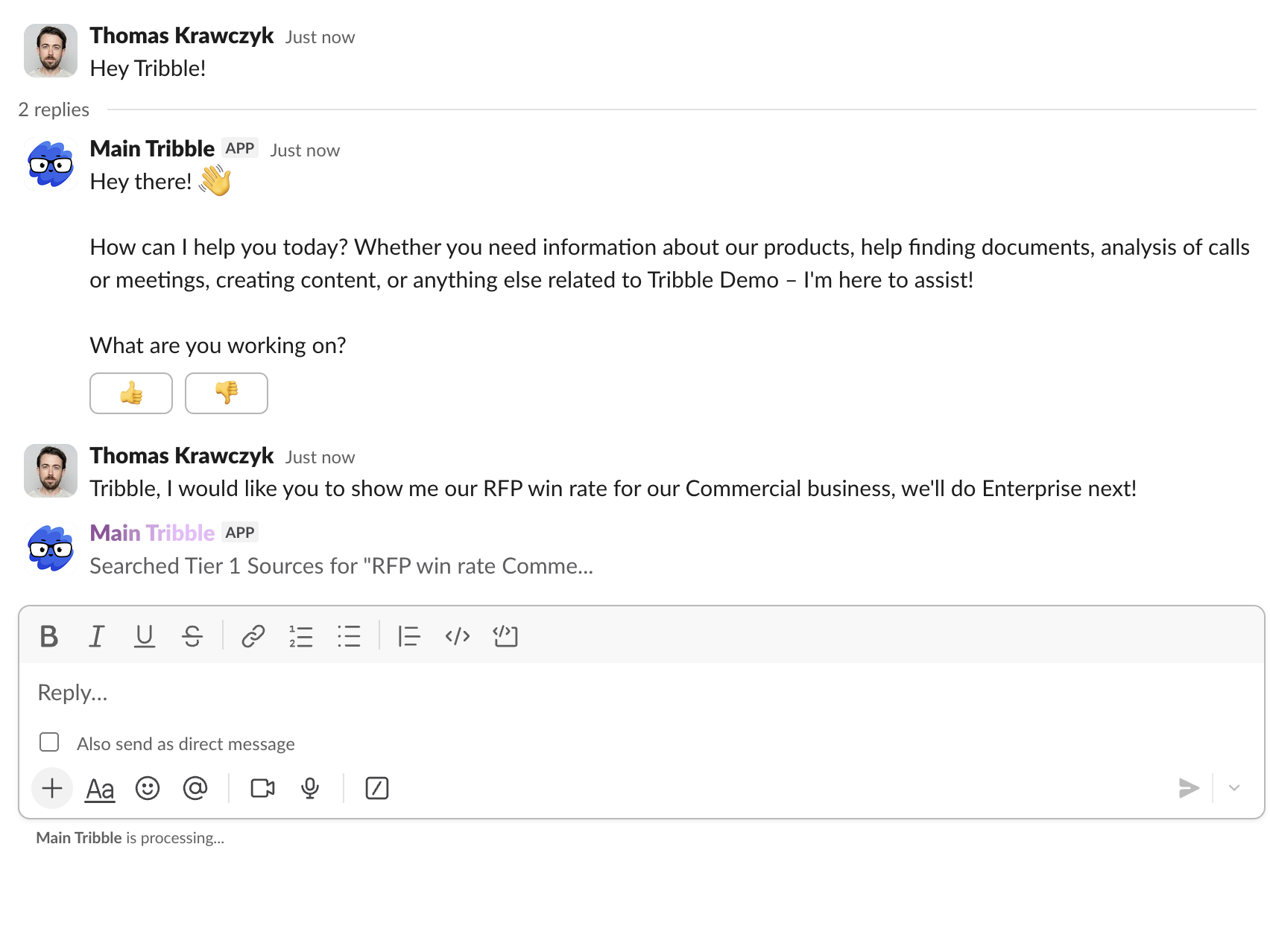Start an audio clip recording
This screenshot has width=1270, height=952.
click(x=310, y=788)
